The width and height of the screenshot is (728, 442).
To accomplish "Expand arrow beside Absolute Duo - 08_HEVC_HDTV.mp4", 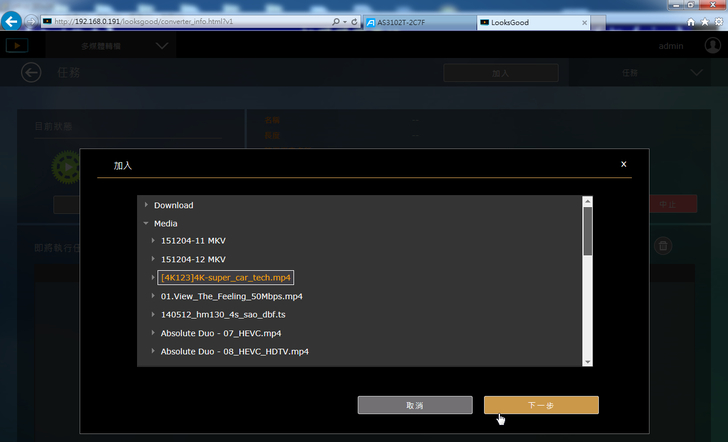I will pyautogui.click(x=153, y=351).
